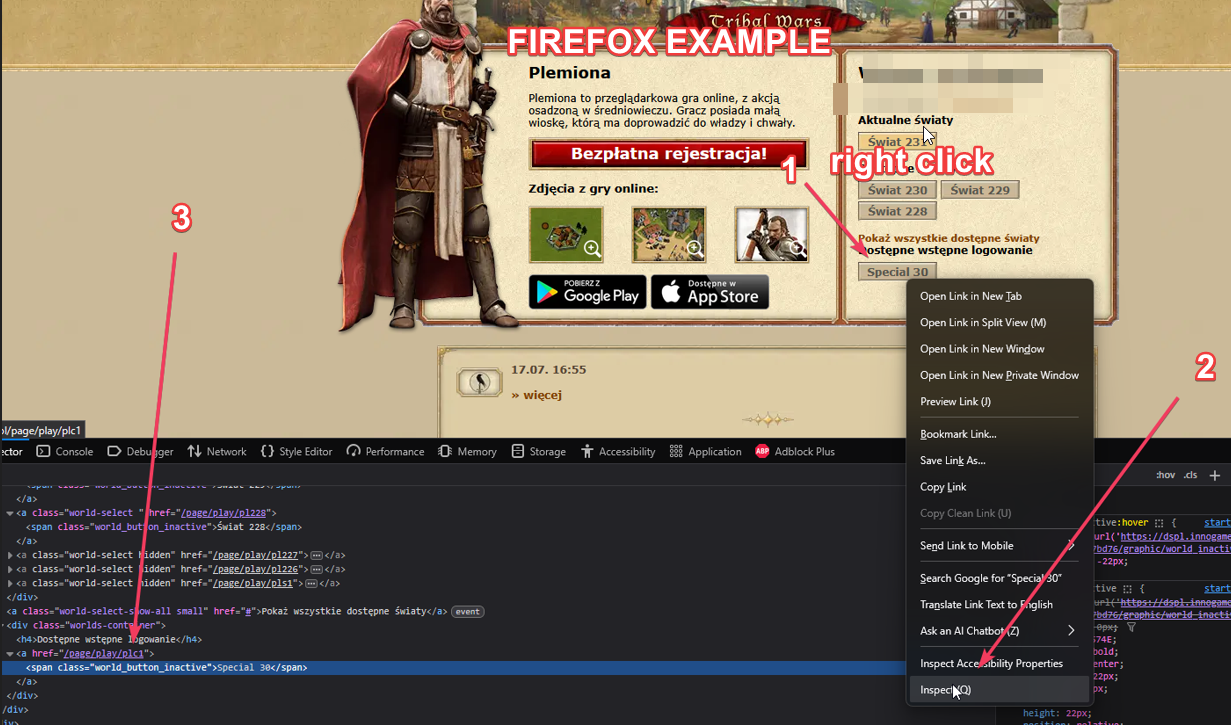Enlarge the village screenshot thumbnail
The image size is (1231, 725).
click(x=669, y=234)
